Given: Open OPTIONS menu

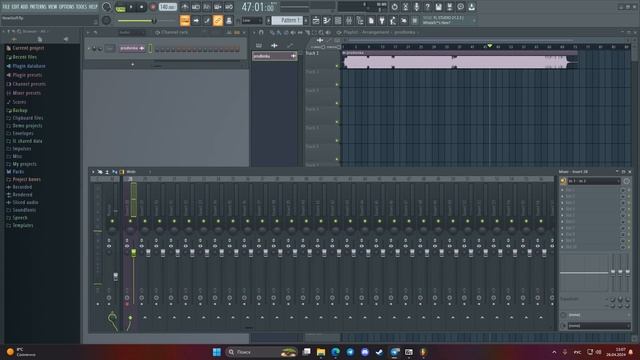Looking at the screenshot, I should (x=67, y=7).
